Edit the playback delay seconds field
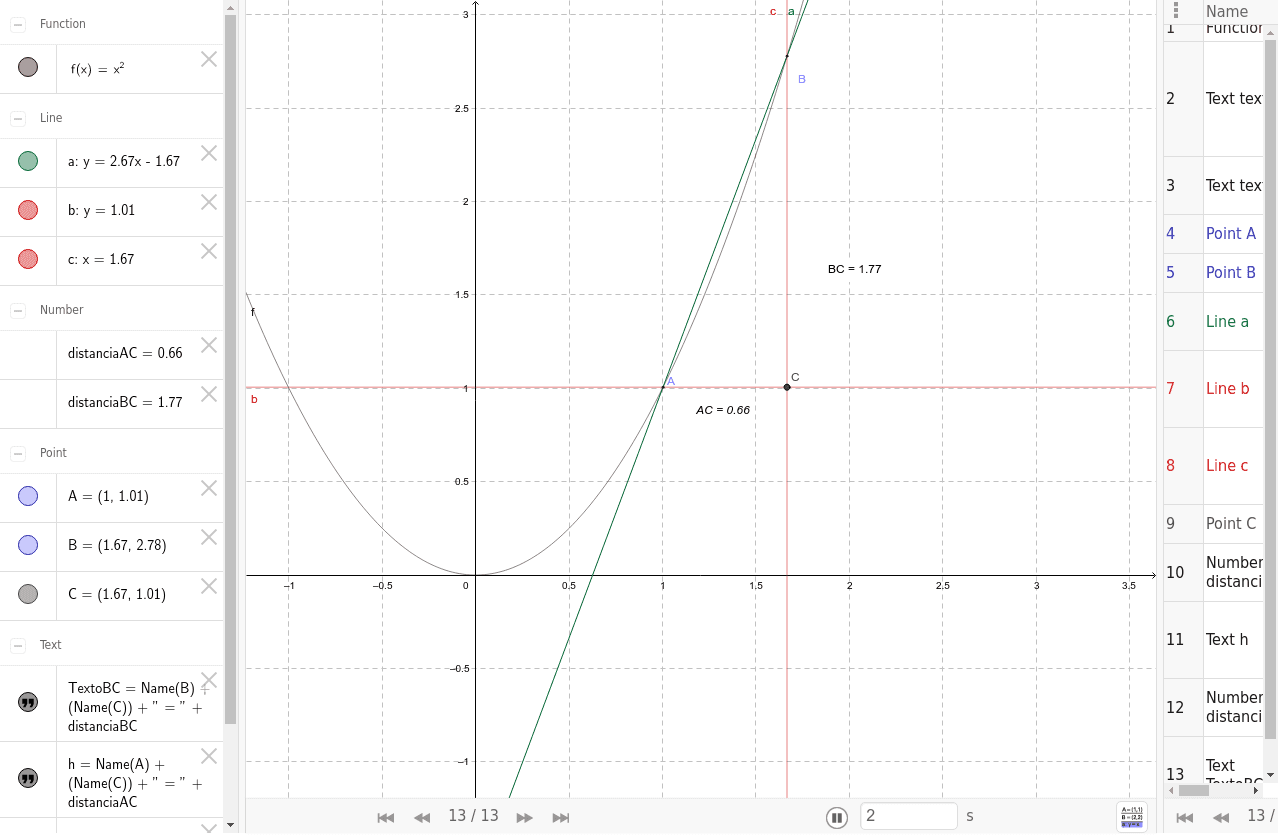Viewport: 1280px width, 835px height. (x=909, y=816)
